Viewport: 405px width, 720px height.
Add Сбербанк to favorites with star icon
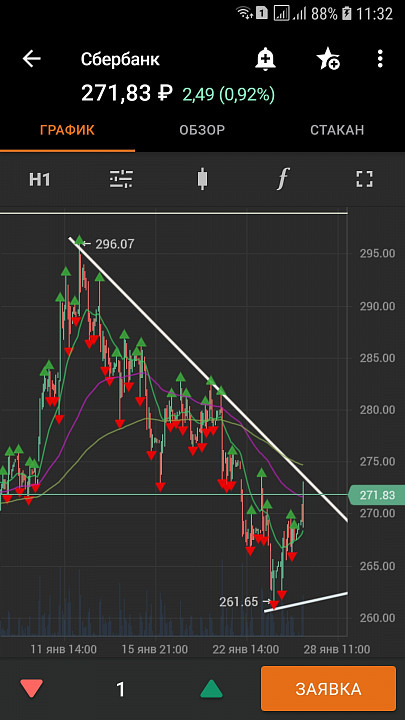pos(328,59)
